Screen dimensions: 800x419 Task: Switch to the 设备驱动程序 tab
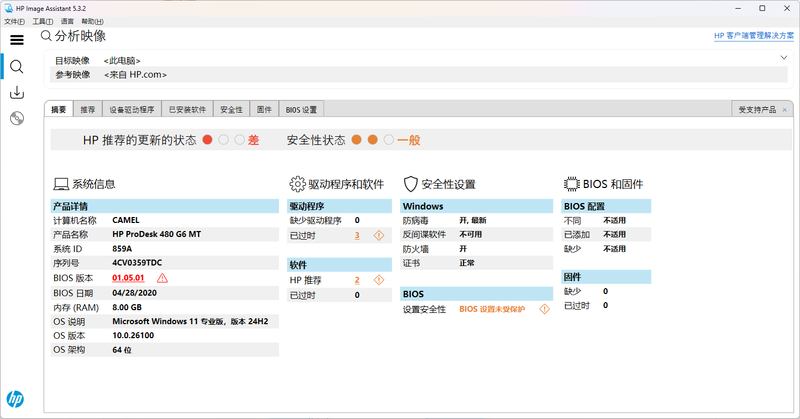click(x=132, y=109)
